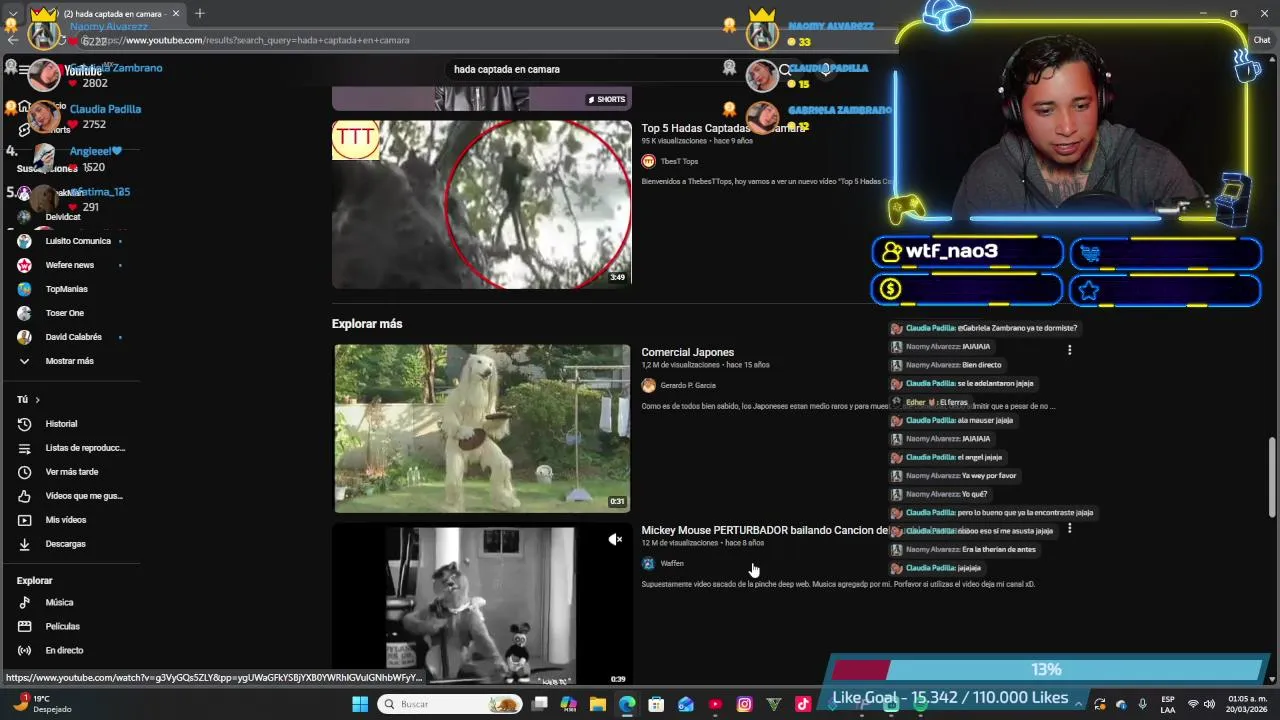Expand the Tú section chevron
This screenshot has height=720, width=1280.
coord(37,400)
